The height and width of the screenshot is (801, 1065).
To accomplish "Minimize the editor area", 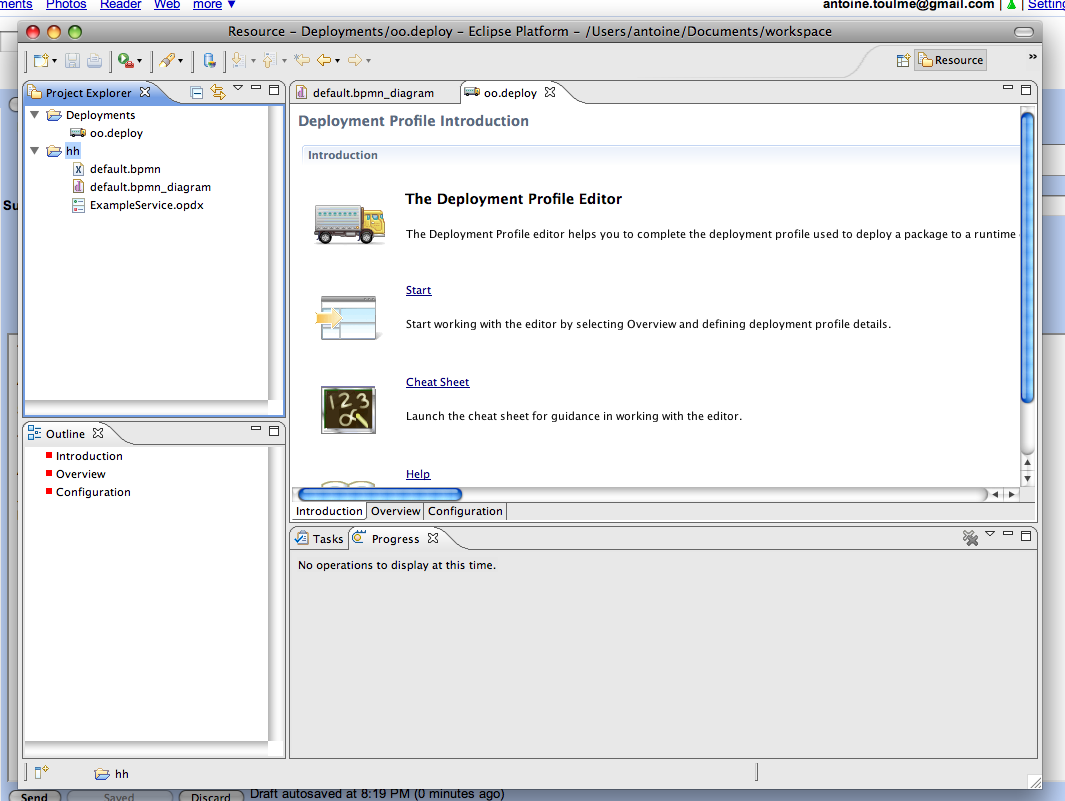I will pos(1008,88).
